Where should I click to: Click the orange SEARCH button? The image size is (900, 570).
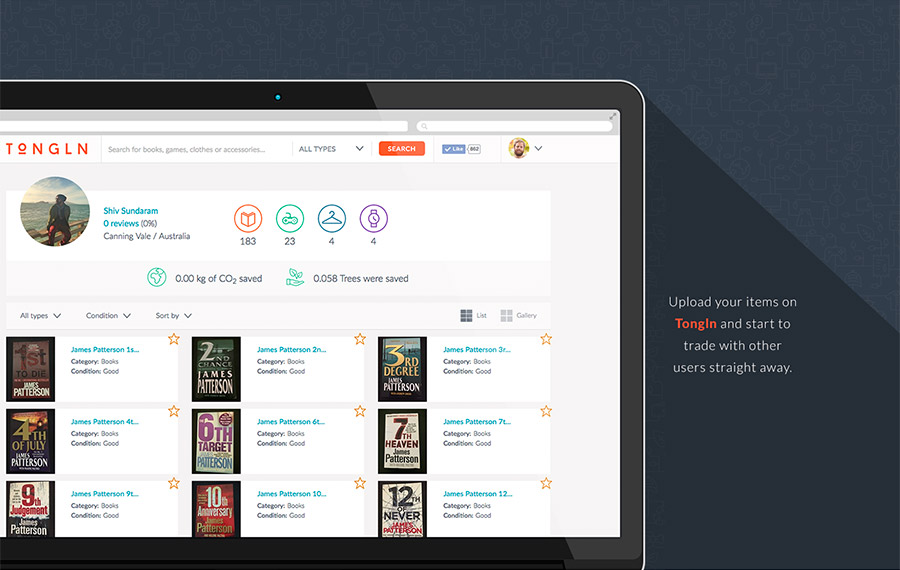[402, 149]
